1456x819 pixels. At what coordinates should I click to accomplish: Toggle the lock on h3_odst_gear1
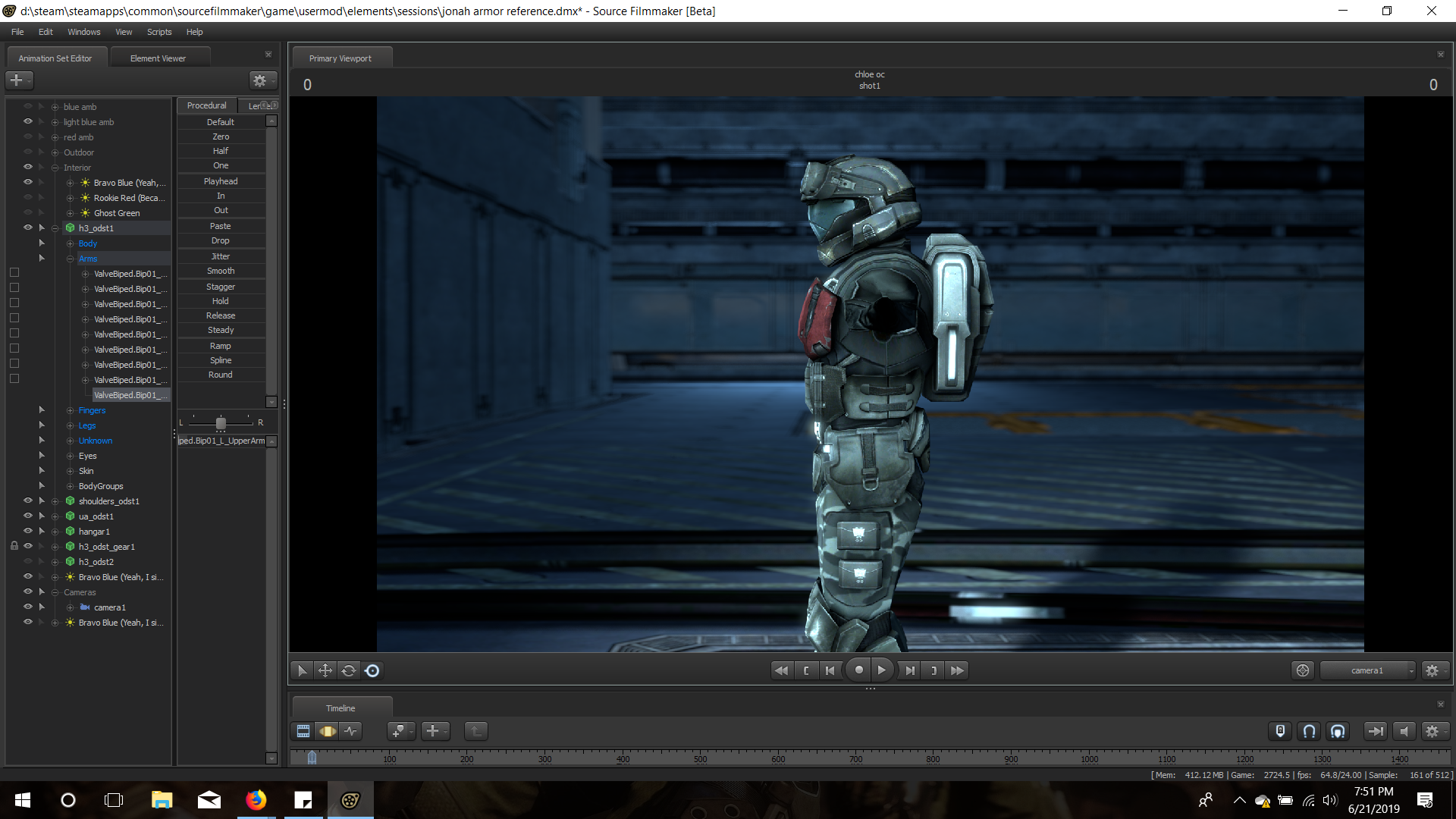(14, 546)
